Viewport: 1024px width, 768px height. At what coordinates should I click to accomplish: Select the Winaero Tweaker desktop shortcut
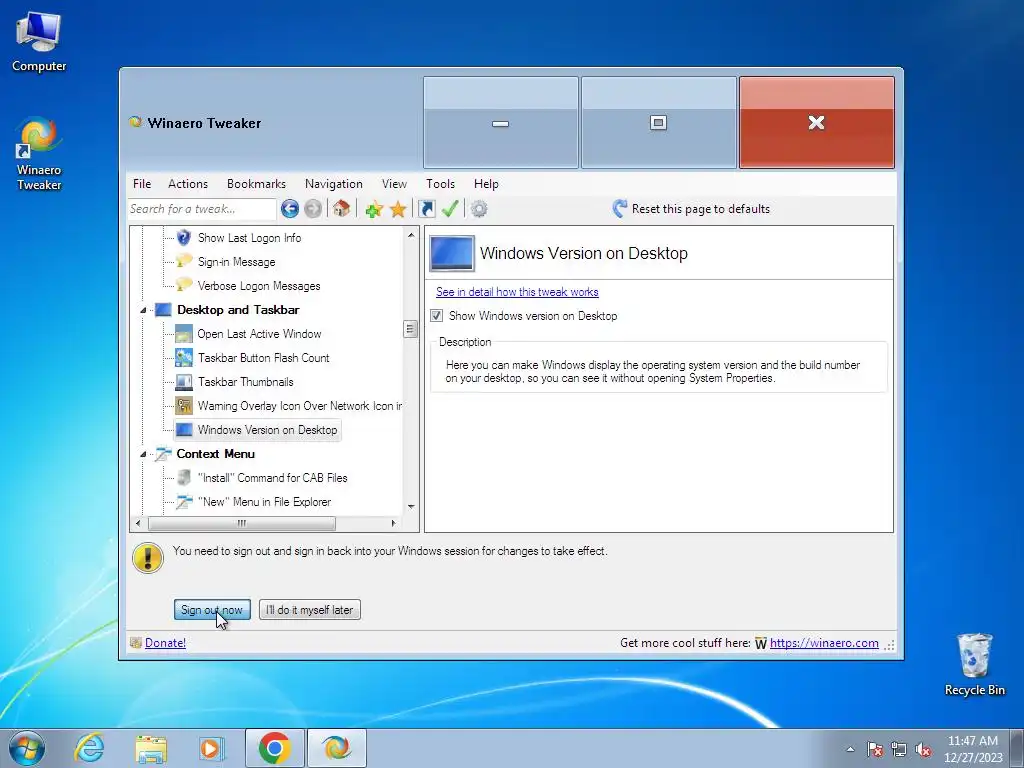(x=39, y=154)
